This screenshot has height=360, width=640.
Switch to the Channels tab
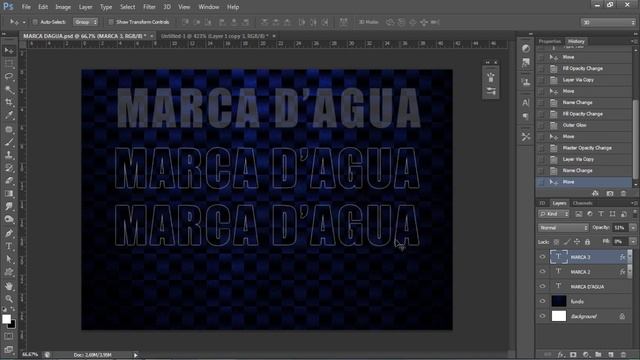click(x=582, y=203)
